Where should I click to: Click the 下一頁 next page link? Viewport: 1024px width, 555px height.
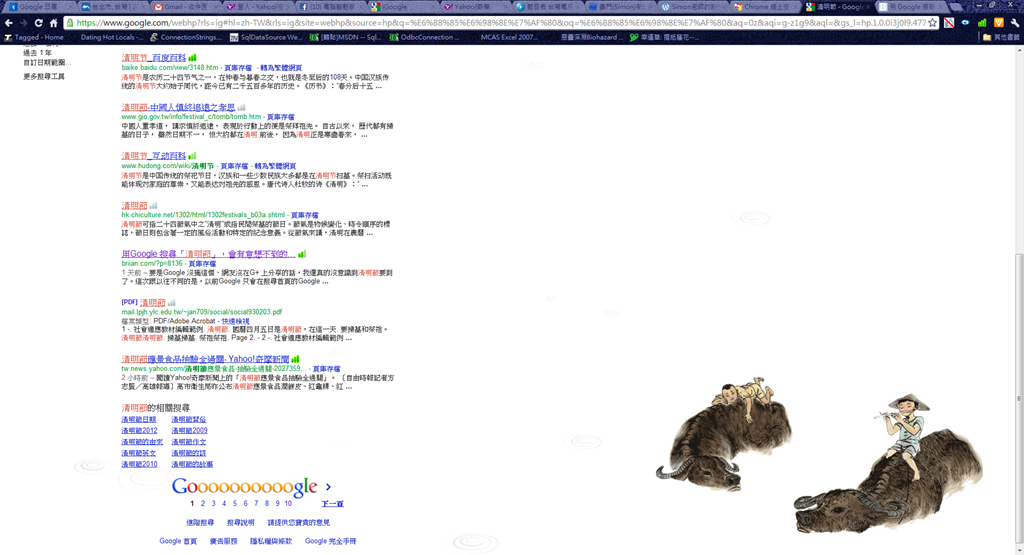coord(332,503)
